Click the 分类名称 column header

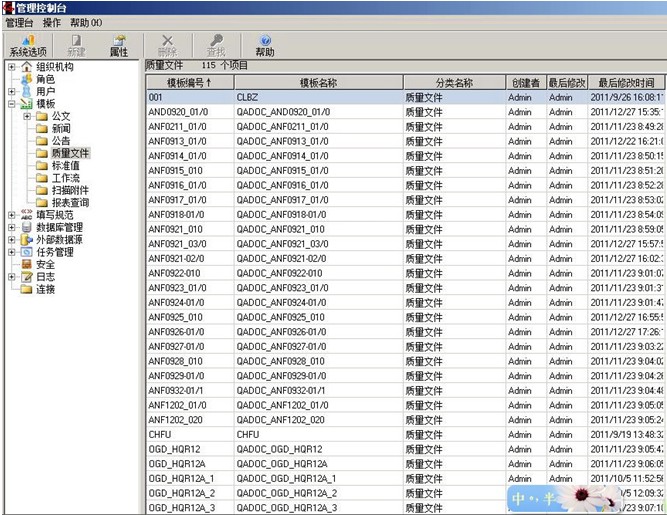point(453,82)
